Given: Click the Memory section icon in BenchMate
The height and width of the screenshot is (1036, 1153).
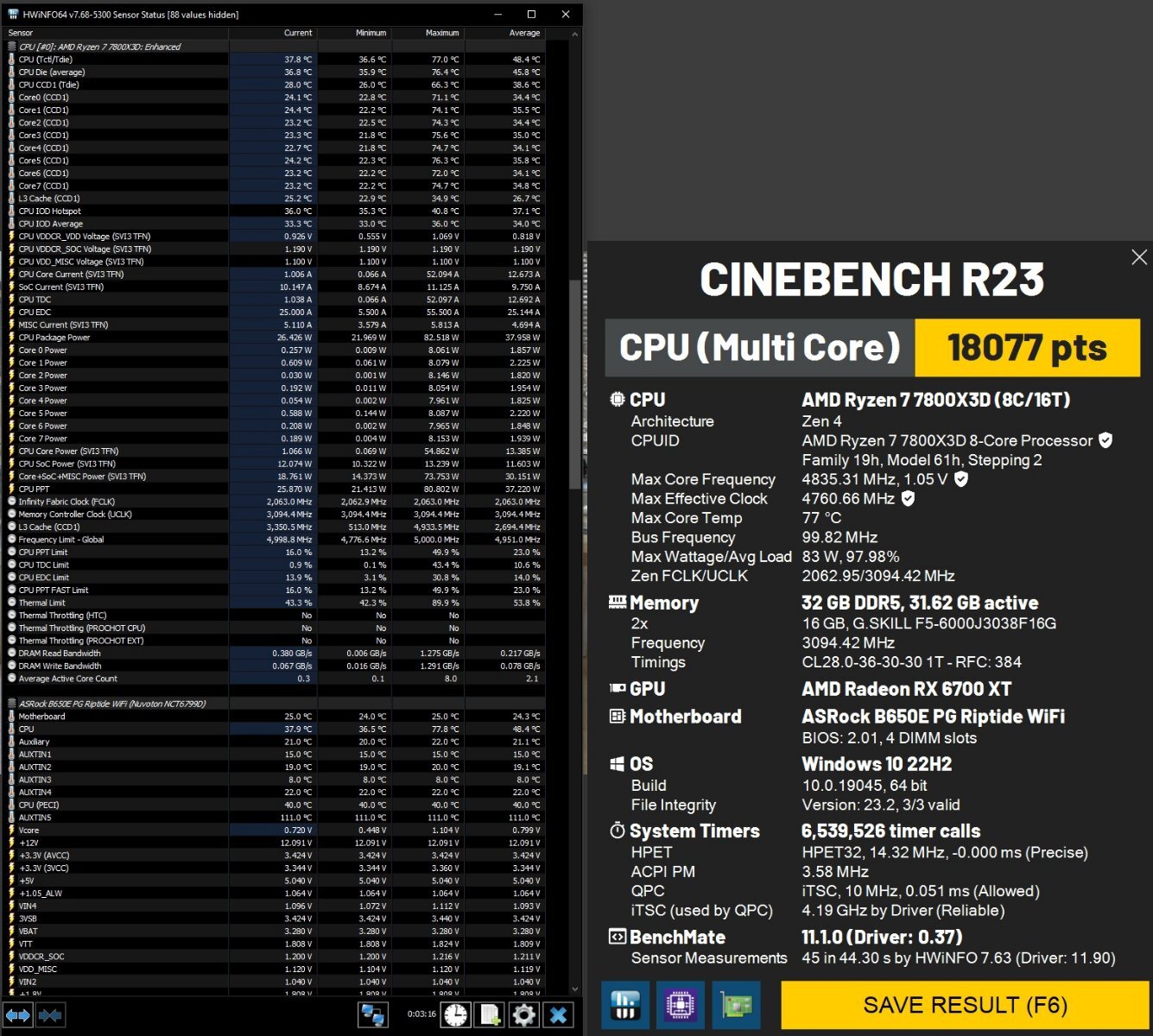Looking at the screenshot, I should [618, 602].
